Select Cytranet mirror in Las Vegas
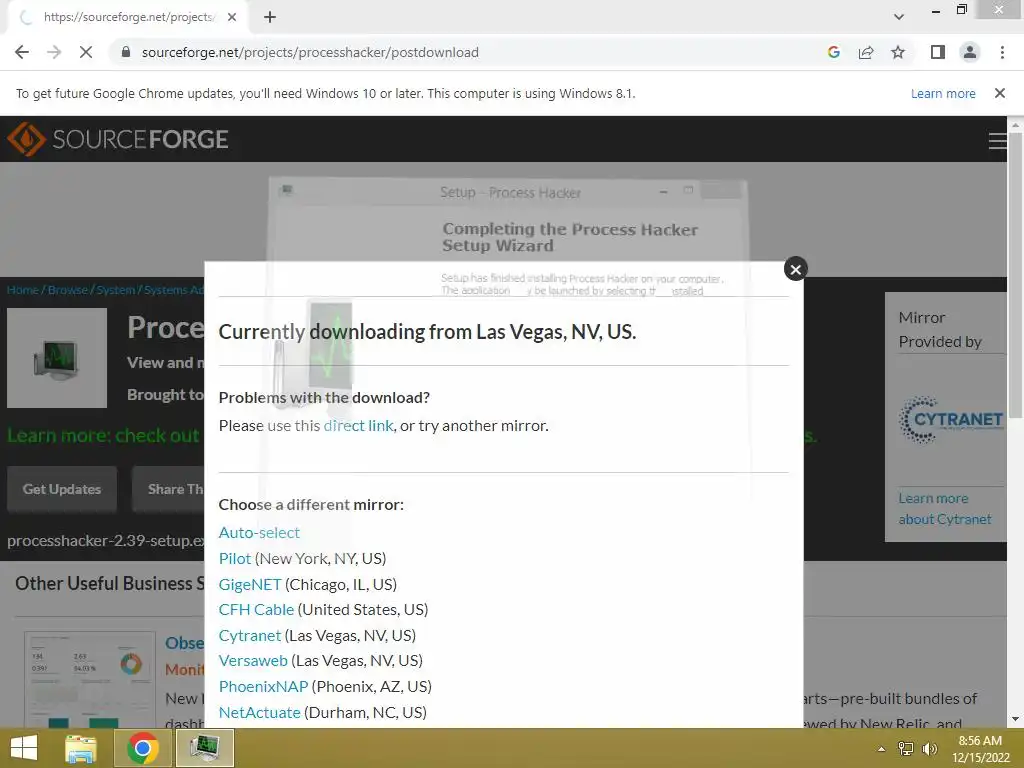The image size is (1024, 768). point(249,635)
